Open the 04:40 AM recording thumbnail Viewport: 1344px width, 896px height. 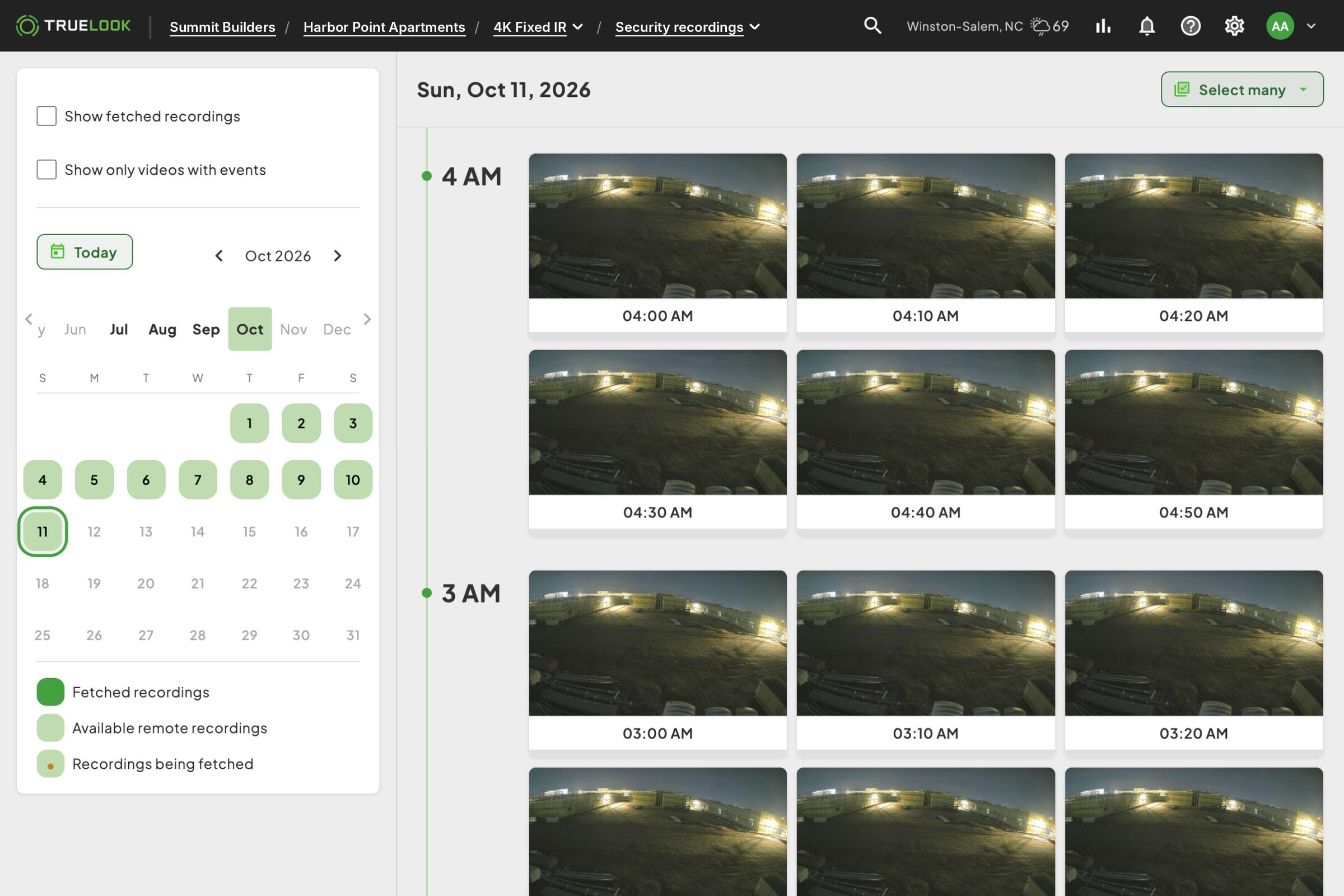(926, 422)
